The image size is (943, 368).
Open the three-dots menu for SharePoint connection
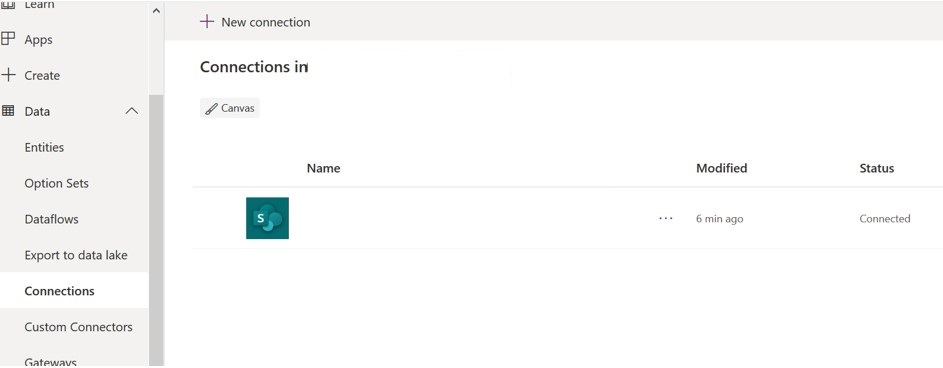point(666,218)
